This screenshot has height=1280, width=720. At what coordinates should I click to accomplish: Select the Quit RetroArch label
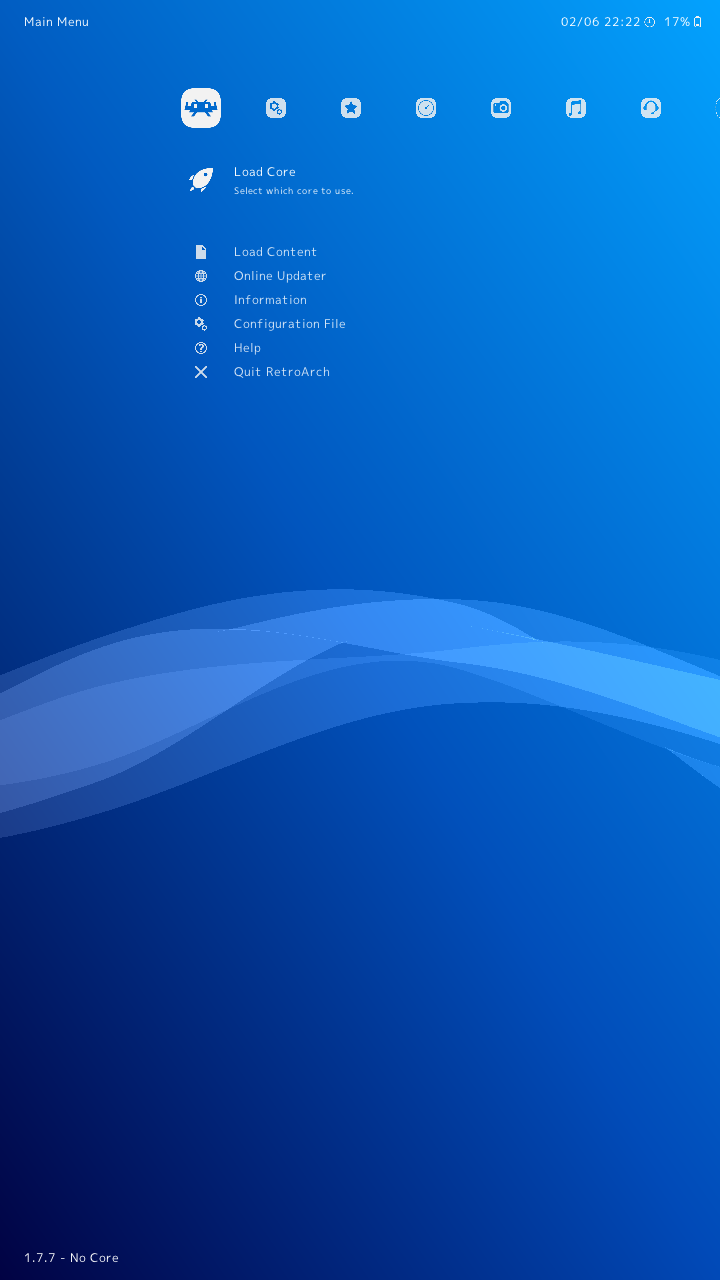coord(282,372)
